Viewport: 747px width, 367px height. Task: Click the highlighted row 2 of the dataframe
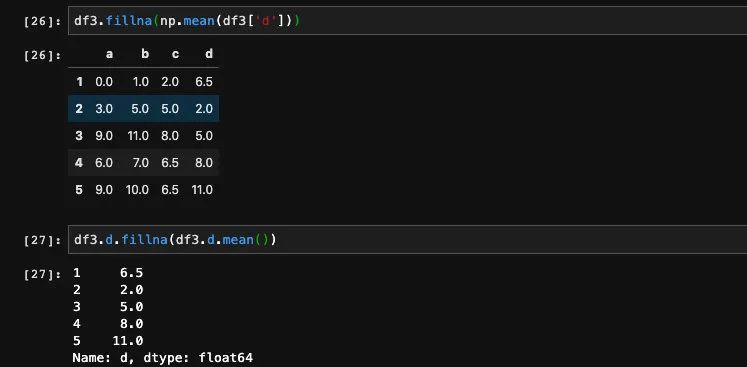(143, 109)
